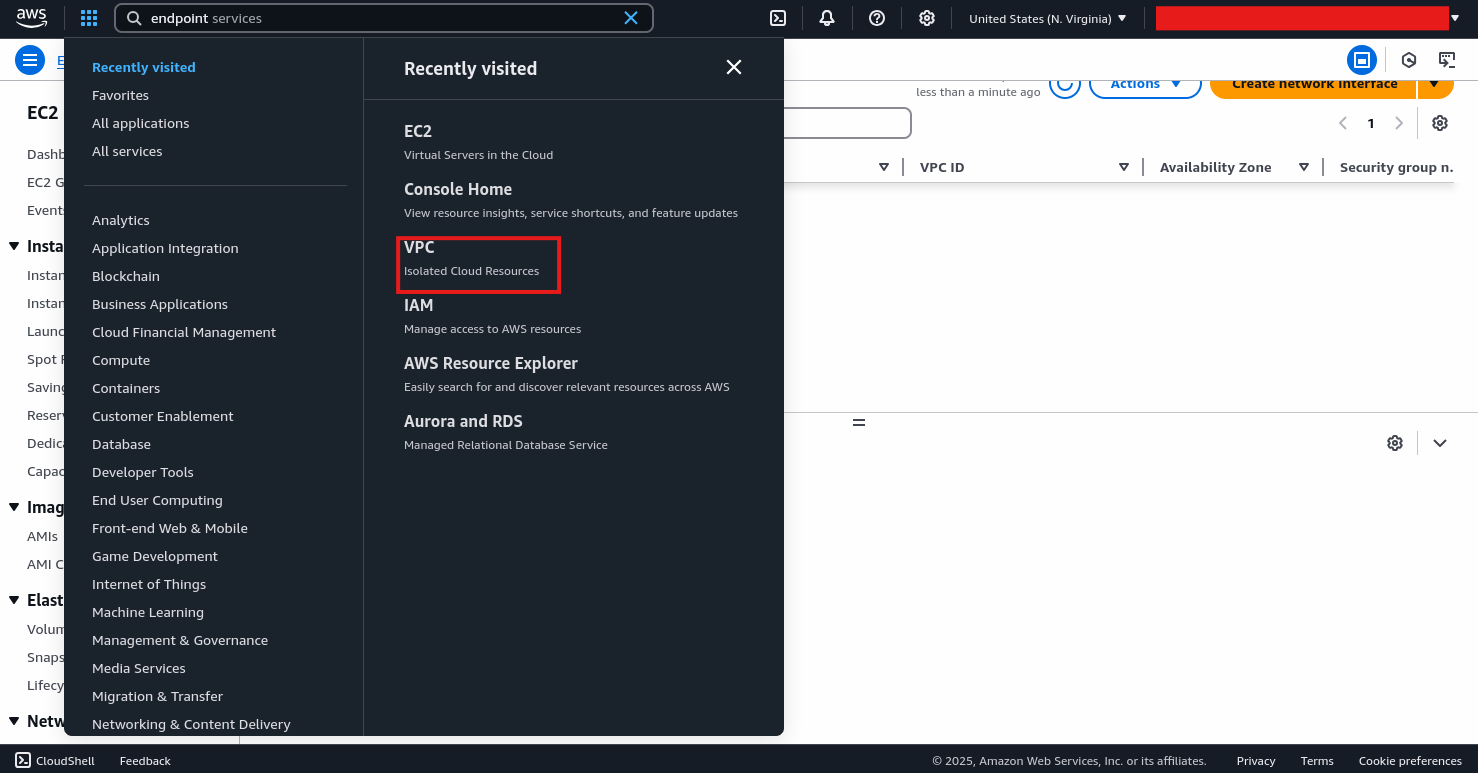
Task: Clear the endpoint search with the X
Action: [x=631, y=17]
